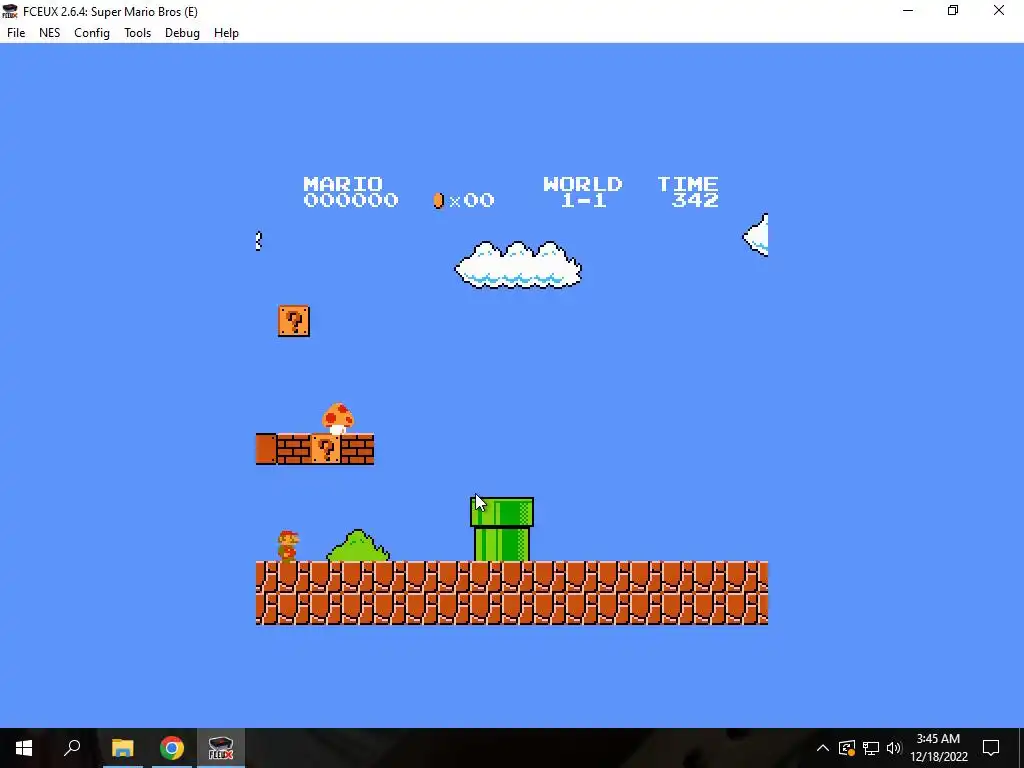The width and height of the screenshot is (1024, 768).
Task: Open the NES menu
Action: click(x=50, y=33)
